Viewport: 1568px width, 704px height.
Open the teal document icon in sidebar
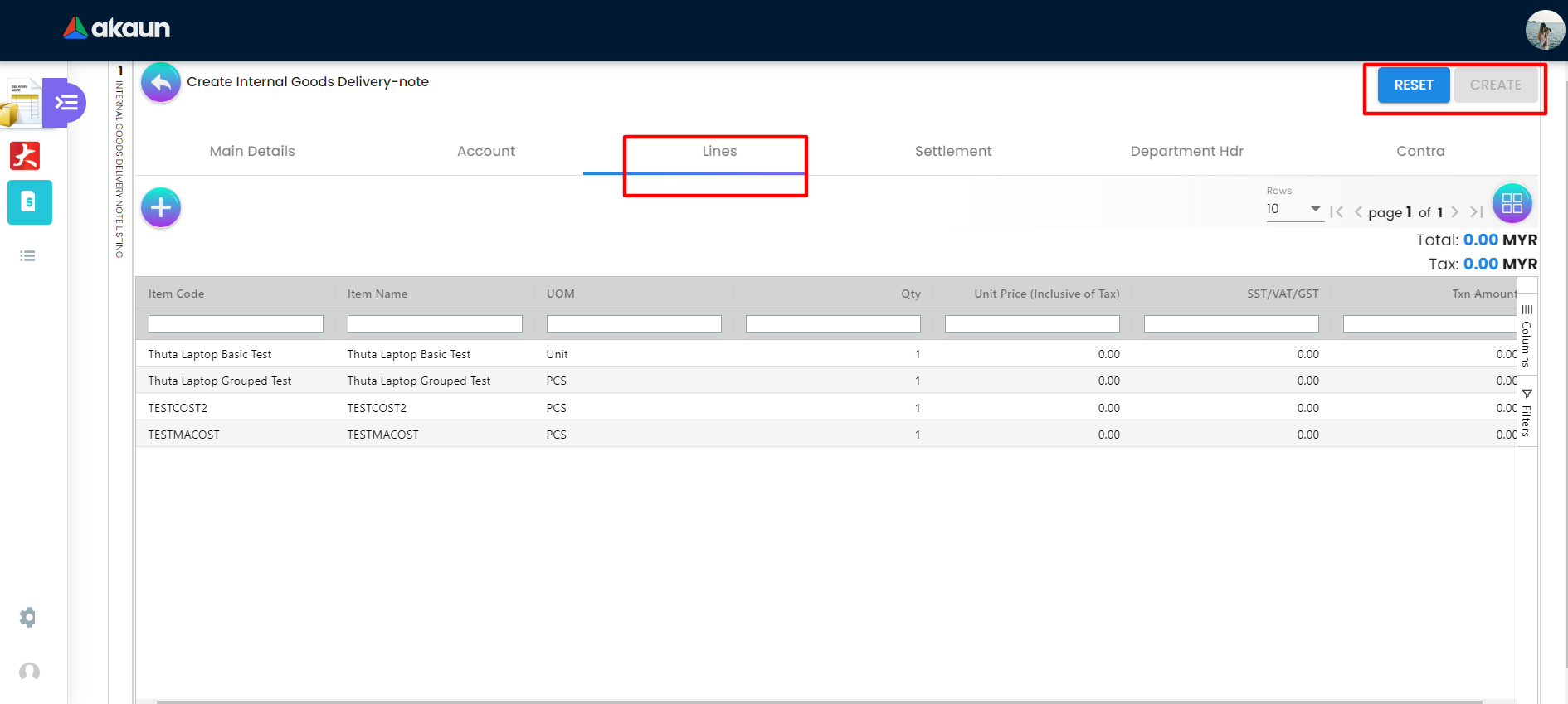29,202
